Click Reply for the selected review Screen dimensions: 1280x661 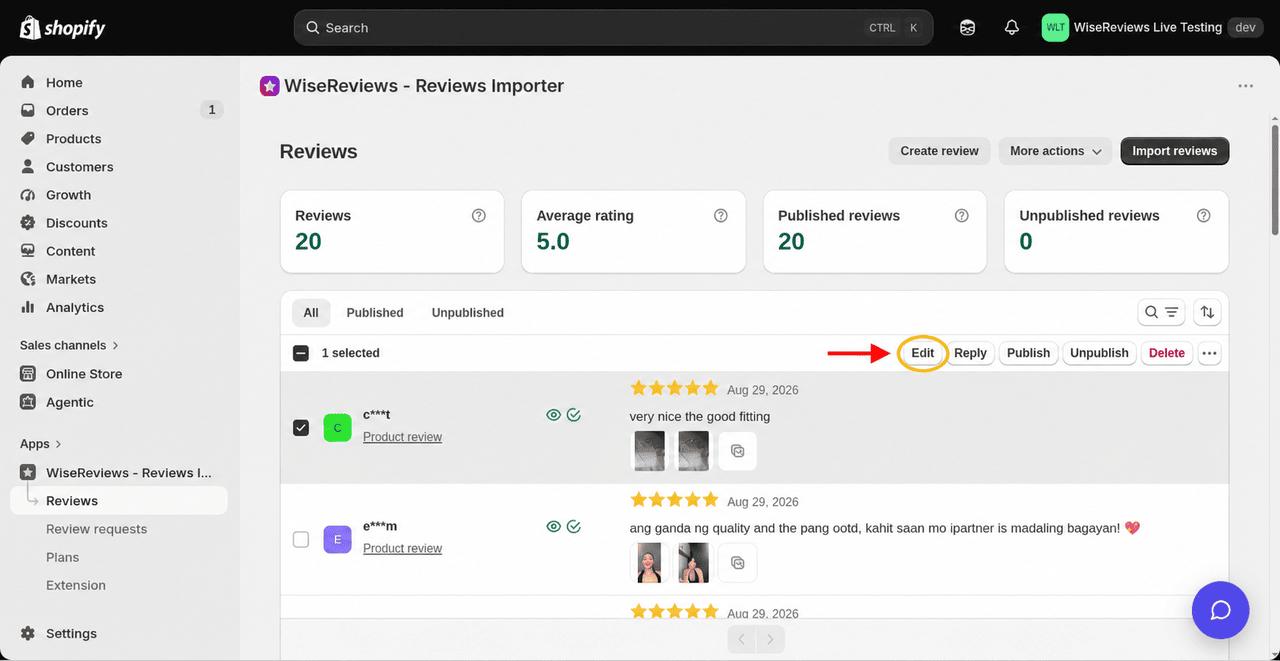(970, 353)
